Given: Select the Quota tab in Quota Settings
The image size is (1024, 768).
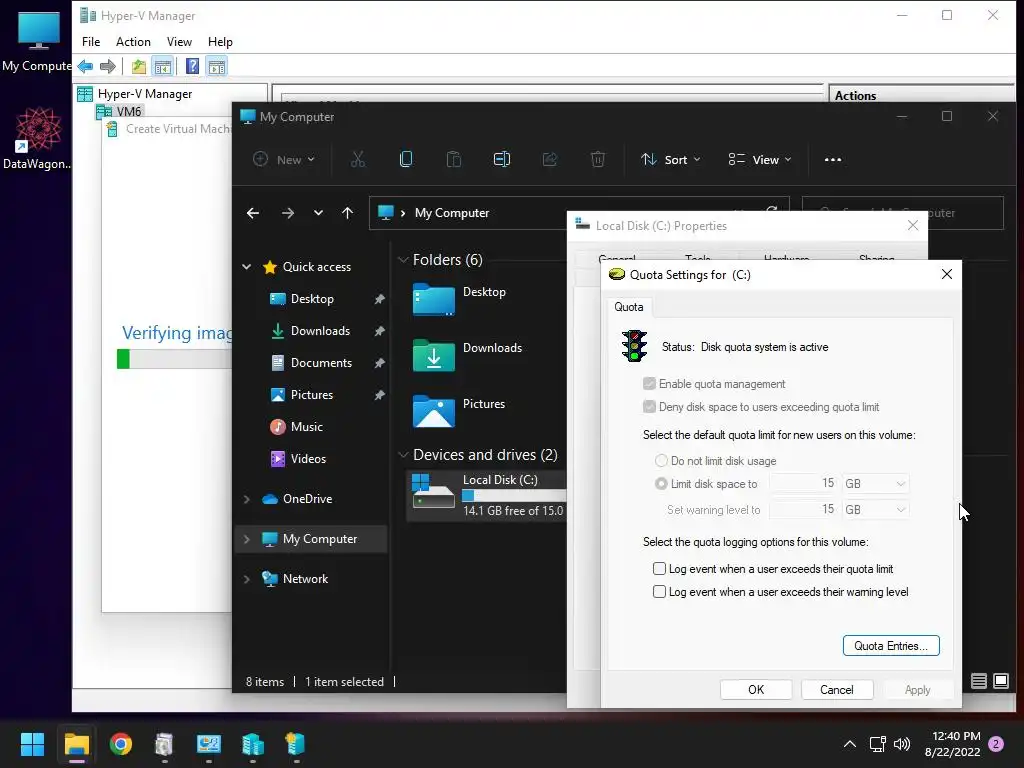Looking at the screenshot, I should click(628, 307).
